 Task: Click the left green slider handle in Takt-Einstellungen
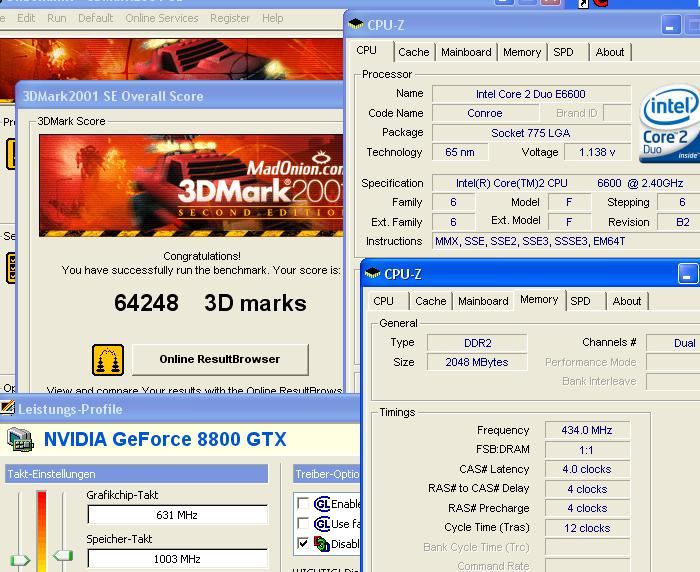tap(20, 560)
